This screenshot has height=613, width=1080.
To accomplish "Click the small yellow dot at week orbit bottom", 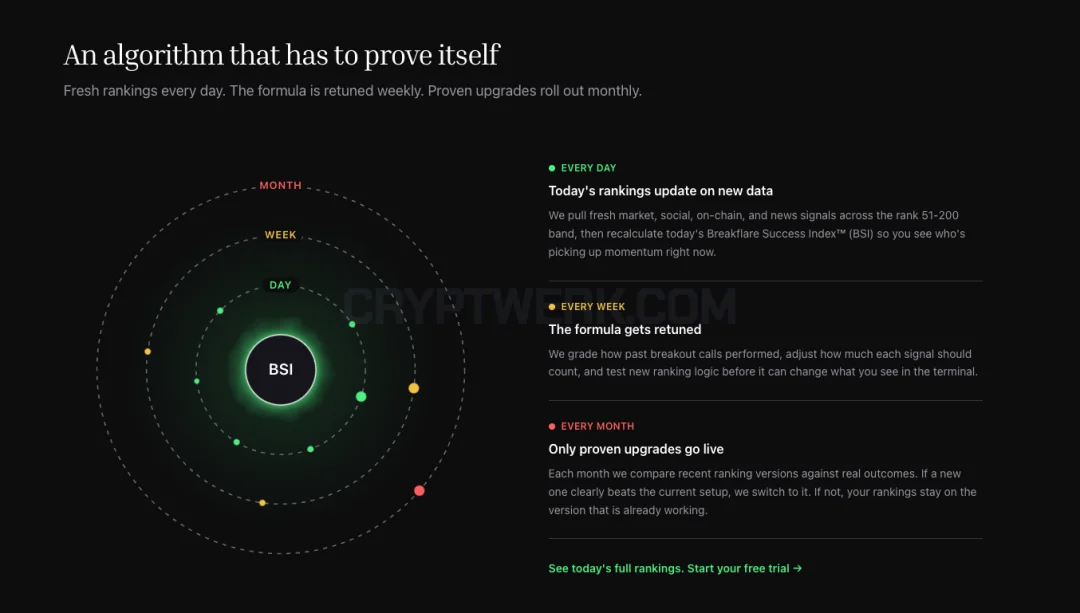I will (262, 503).
